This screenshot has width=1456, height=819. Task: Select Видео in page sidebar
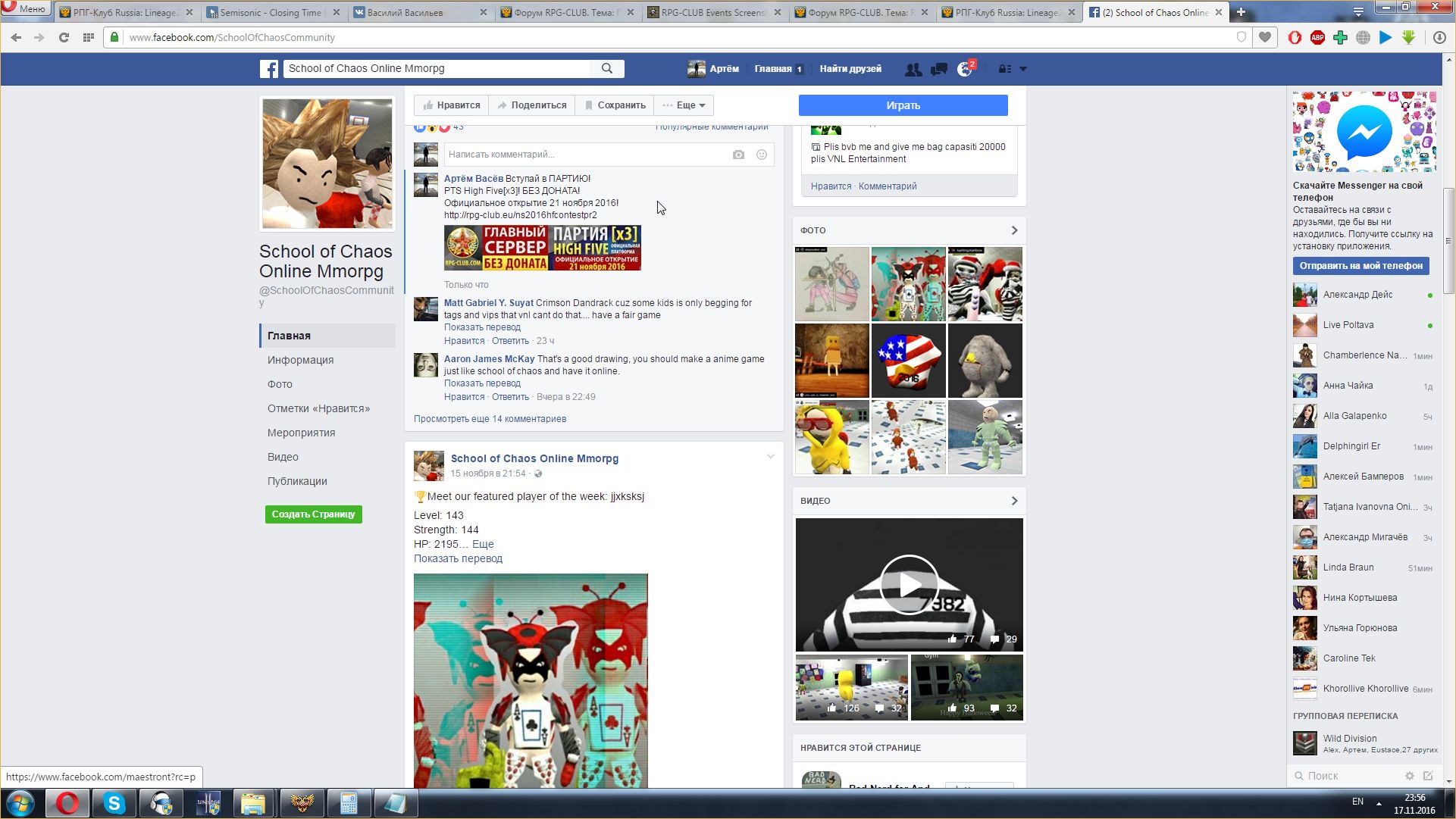283,457
